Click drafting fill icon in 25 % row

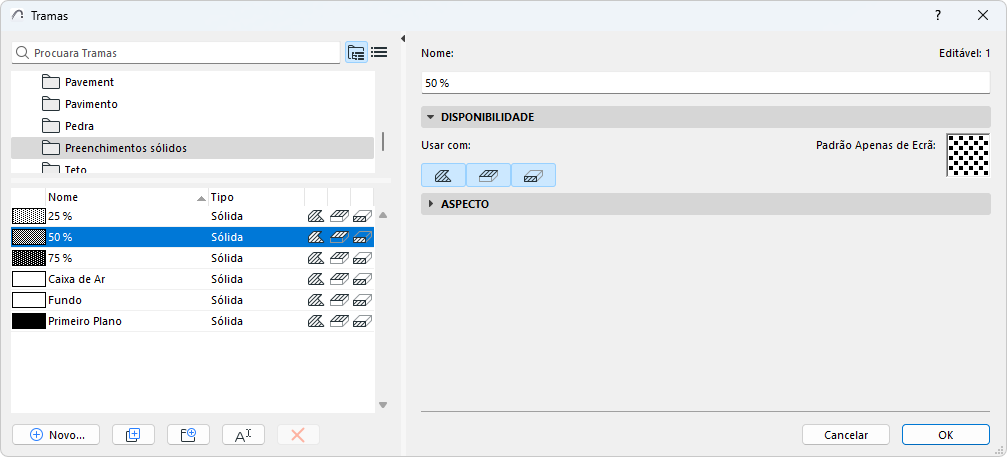coord(316,216)
